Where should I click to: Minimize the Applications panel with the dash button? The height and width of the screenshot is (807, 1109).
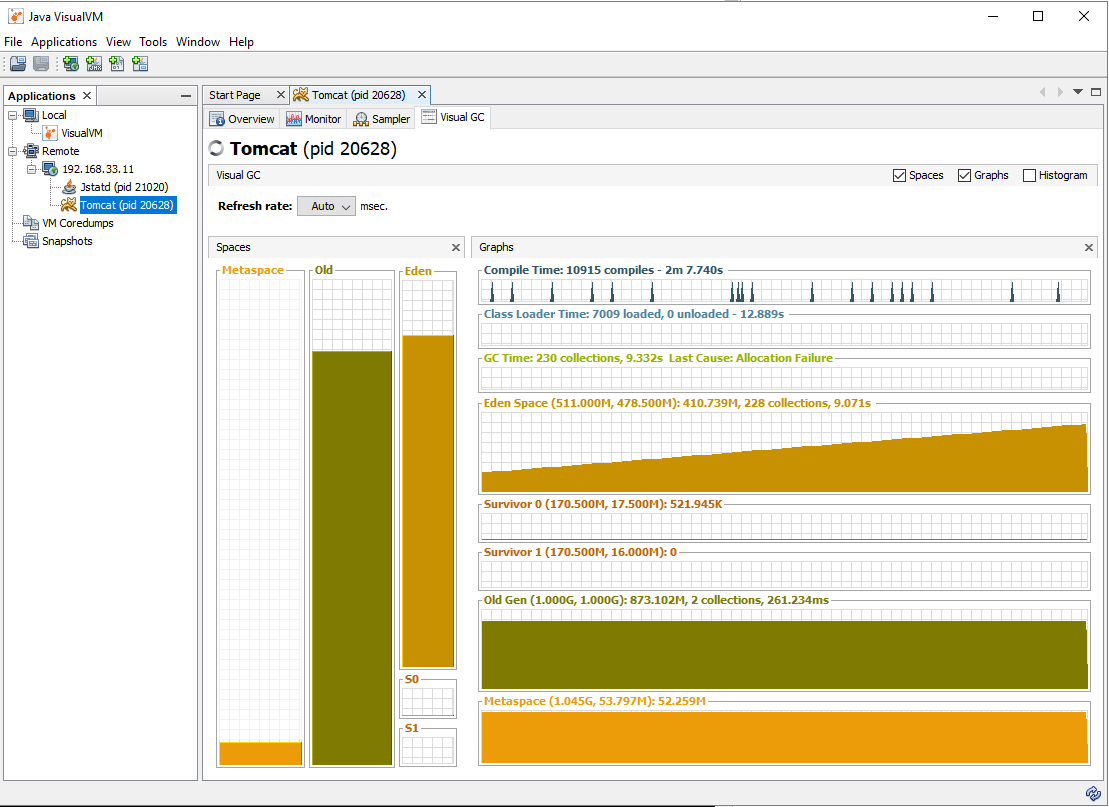point(186,96)
